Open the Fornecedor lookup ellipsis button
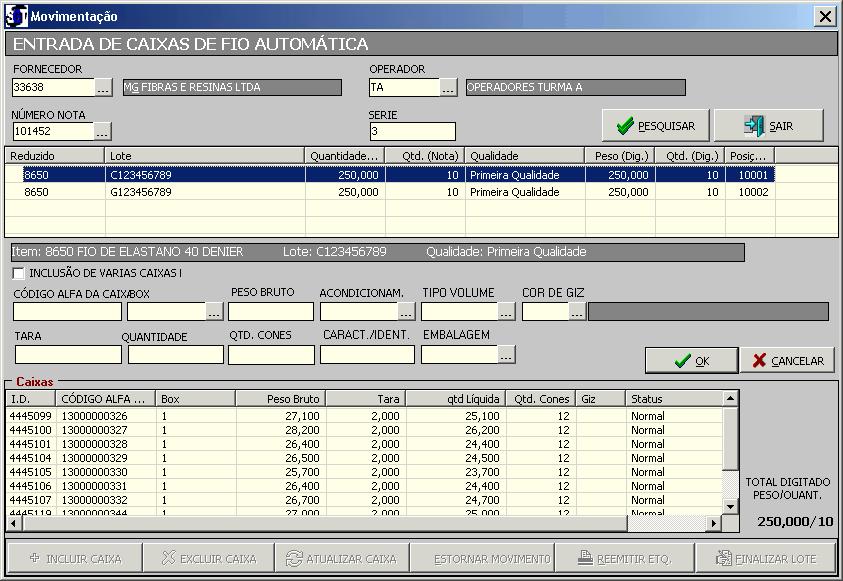 click(x=103, y=88)
